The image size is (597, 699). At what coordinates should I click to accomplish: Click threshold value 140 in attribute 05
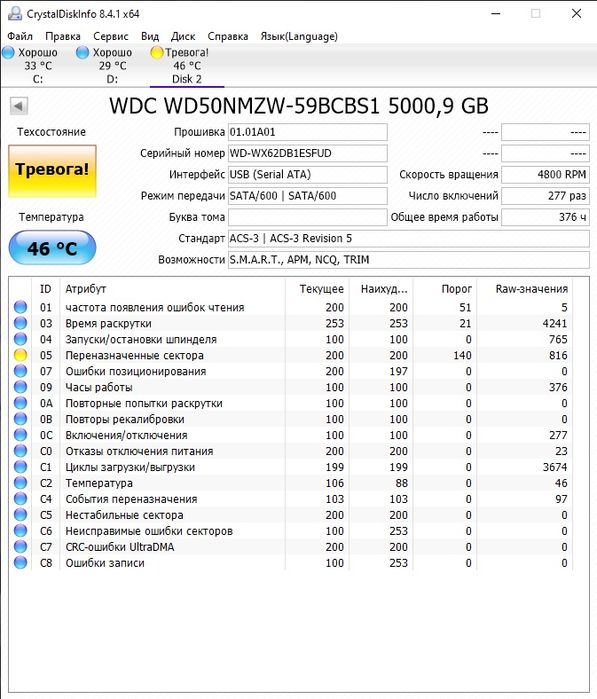coord(463,355)
